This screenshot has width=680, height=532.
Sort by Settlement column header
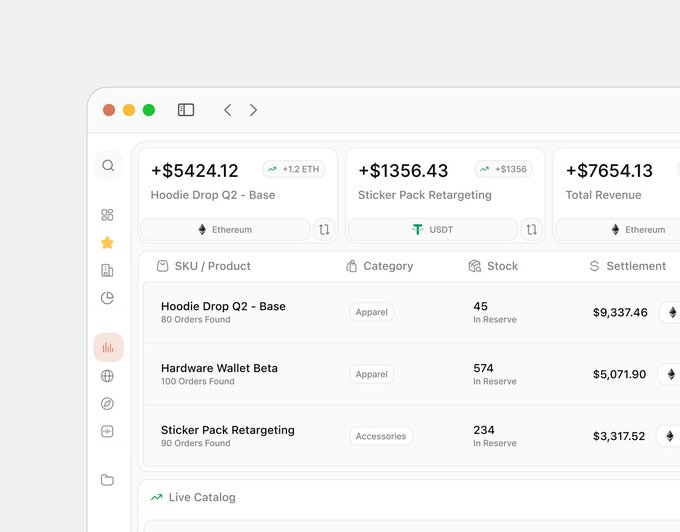pos(628,266)
